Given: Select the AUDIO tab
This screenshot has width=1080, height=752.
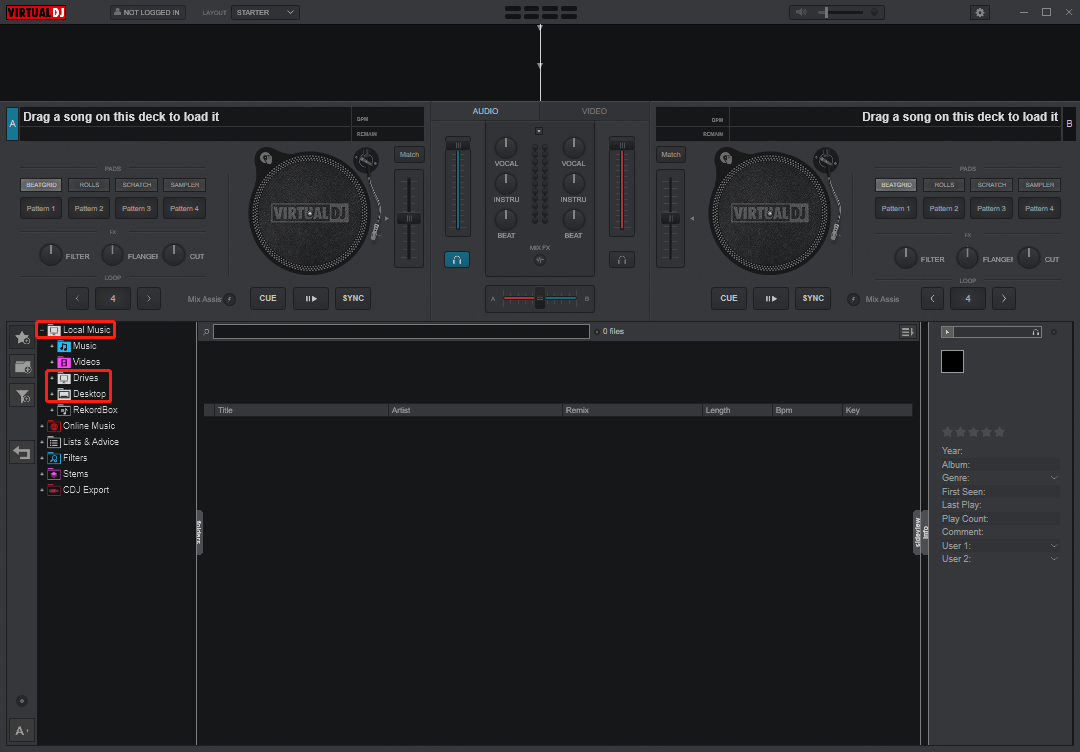Looking at the screenshot, I should pyautogui.click(x=485, y=111).
